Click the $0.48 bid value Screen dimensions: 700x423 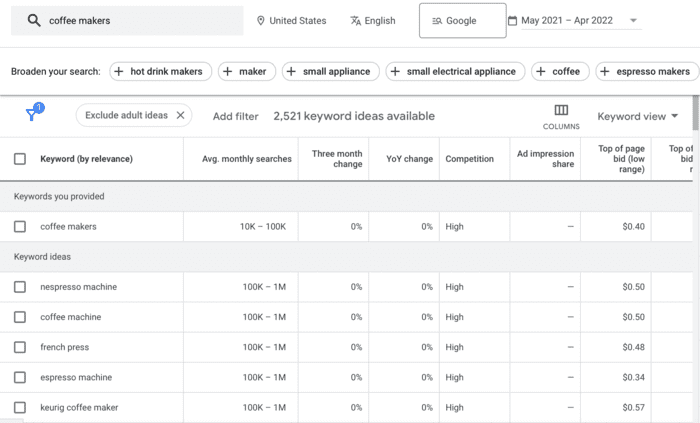point(633,347)
